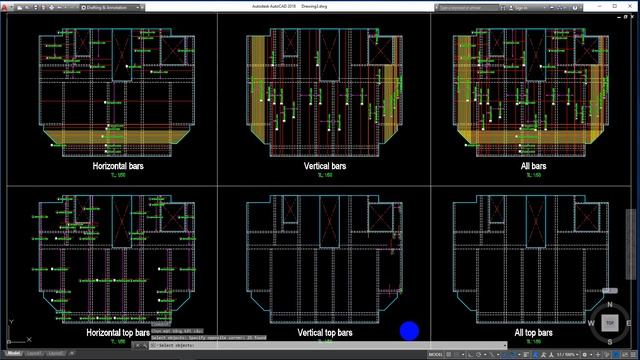The width and height of the screenshot is (640, 360).
Task: Open the 1:1 / 100% annotation scale dropdown
Action: 568,355
